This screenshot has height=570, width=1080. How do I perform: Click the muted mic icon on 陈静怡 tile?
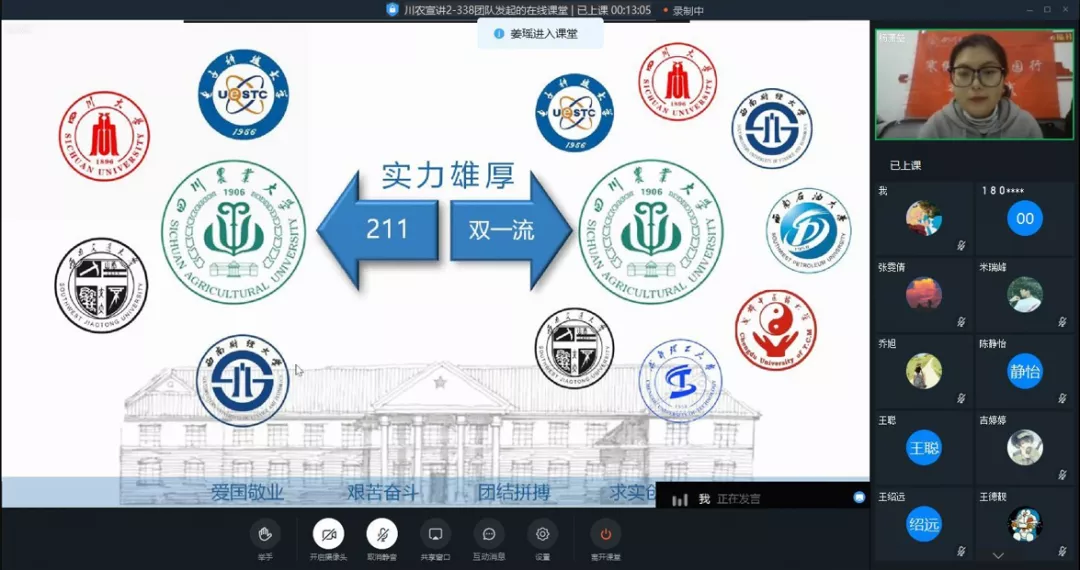click(x=1063, y=398)
